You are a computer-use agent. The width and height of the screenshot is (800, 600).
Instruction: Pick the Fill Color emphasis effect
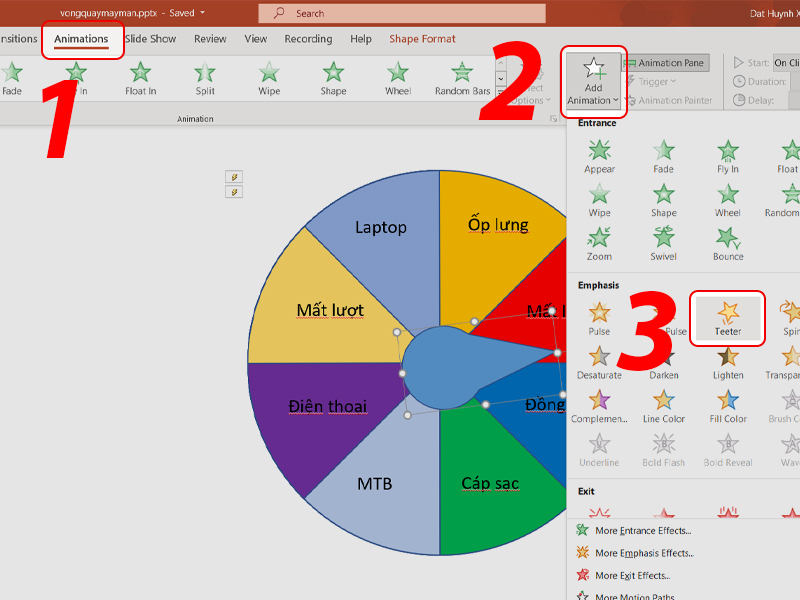(x=728, y=406)
